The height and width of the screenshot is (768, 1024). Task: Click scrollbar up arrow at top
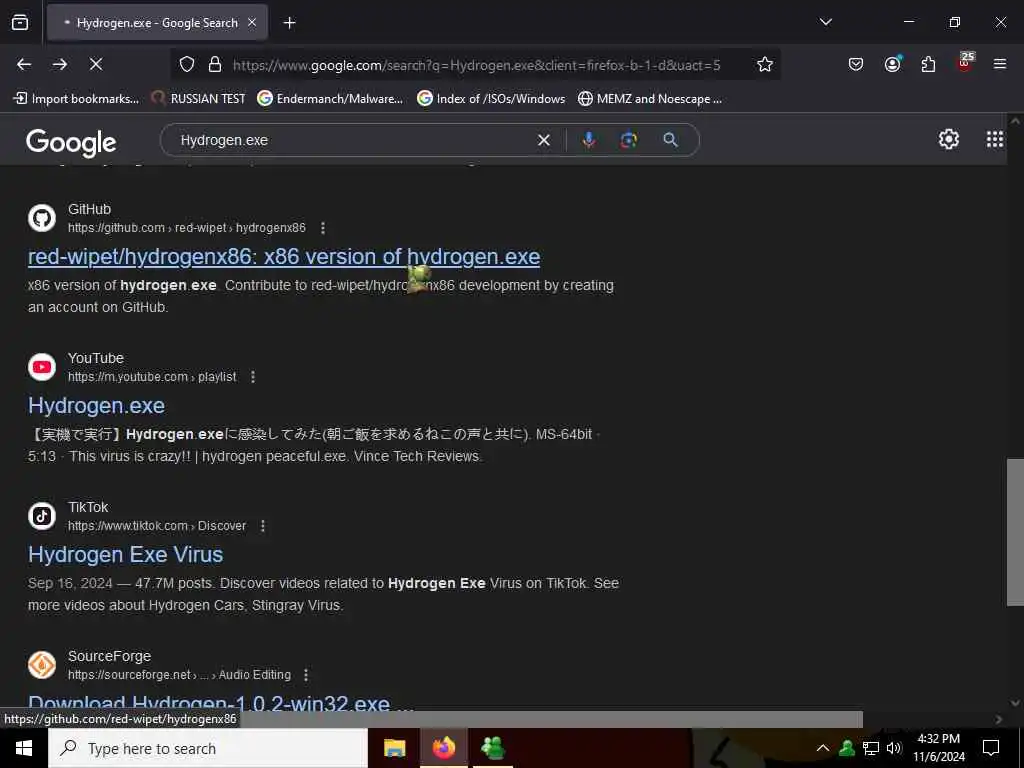[x=1015, y=121]
